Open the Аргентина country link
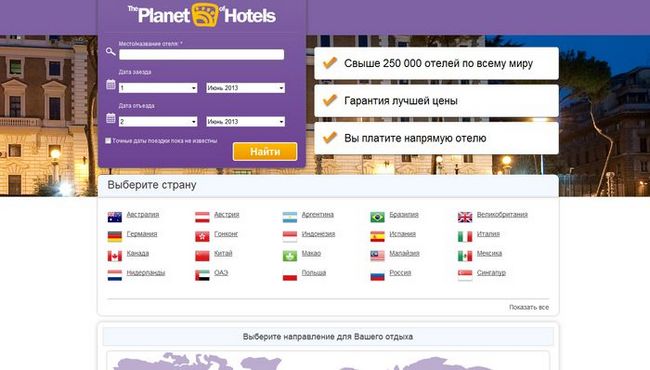Screen dimensions: 650x370 point(318,215)
